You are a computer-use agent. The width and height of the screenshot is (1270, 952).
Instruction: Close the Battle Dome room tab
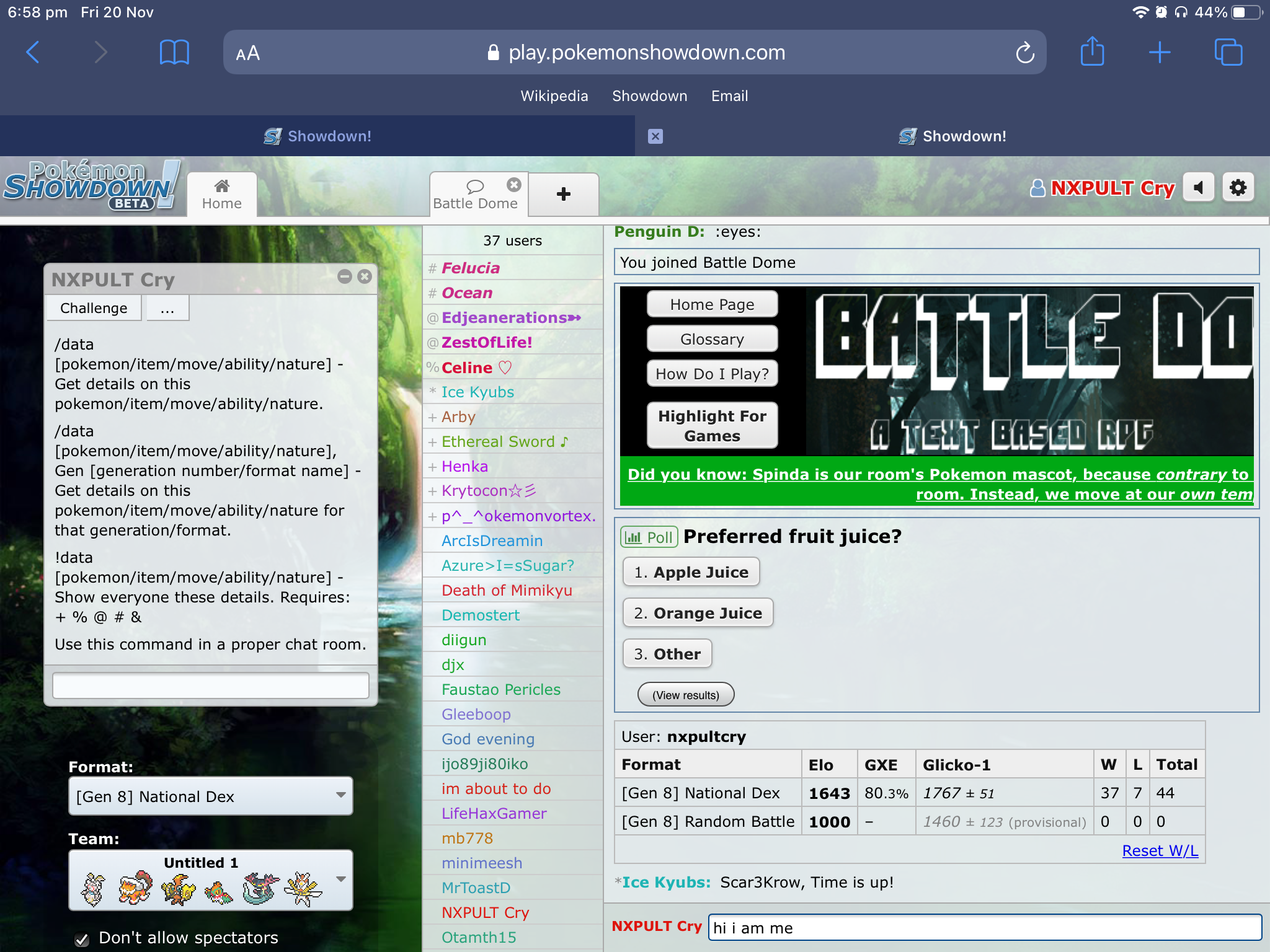coord(514,185)
